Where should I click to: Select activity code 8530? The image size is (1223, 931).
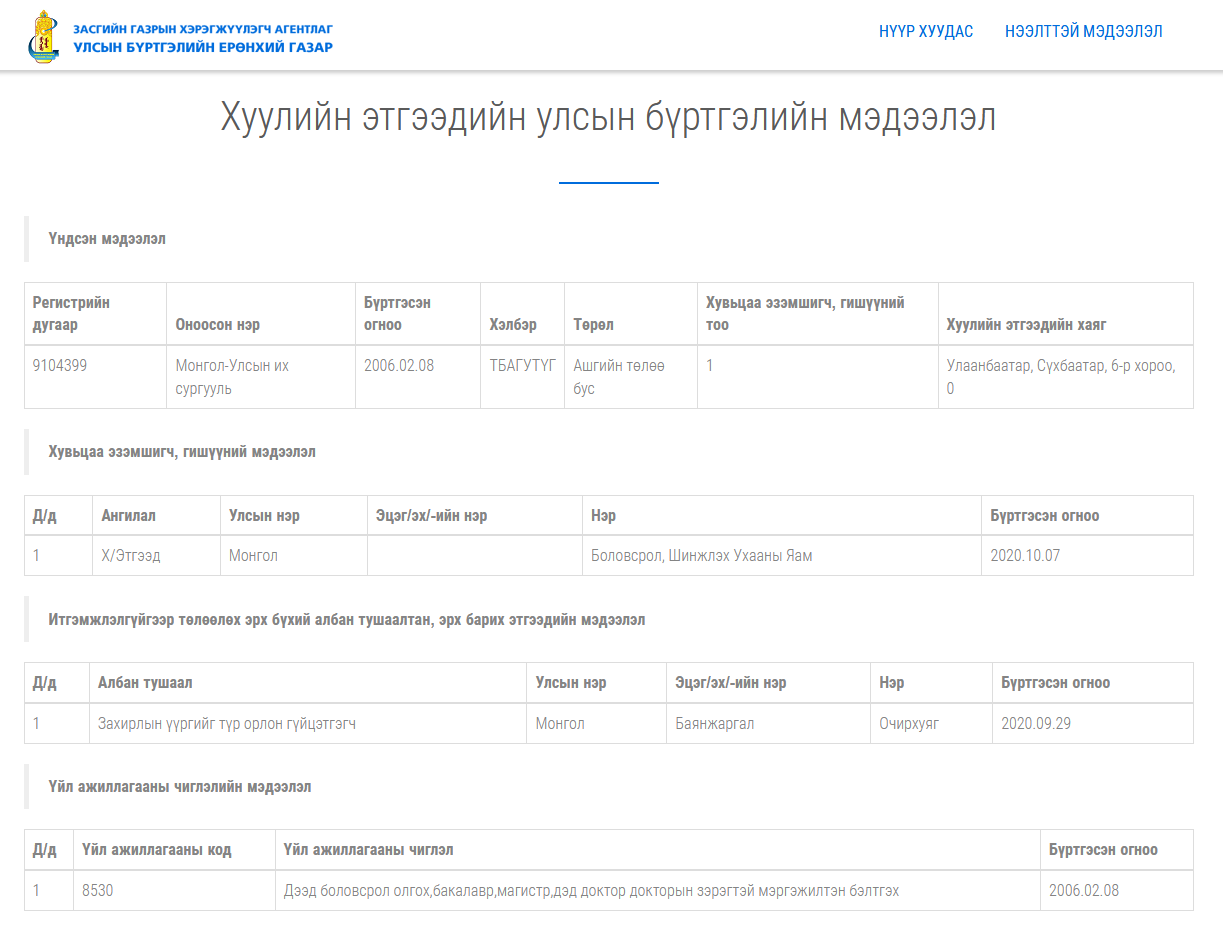click(98, 890)
